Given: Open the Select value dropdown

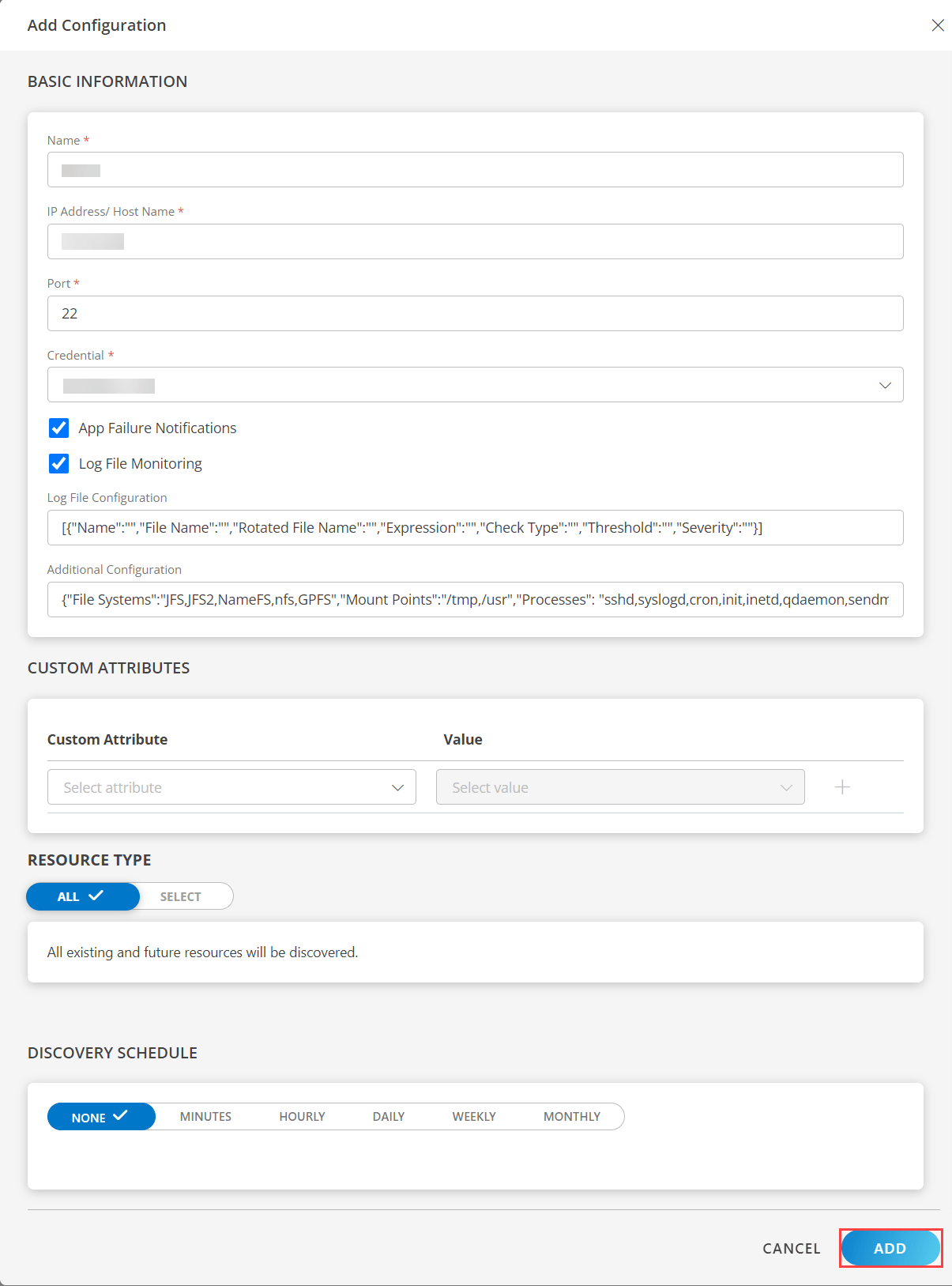Looking at the screenshot, I should pos(619,787).
